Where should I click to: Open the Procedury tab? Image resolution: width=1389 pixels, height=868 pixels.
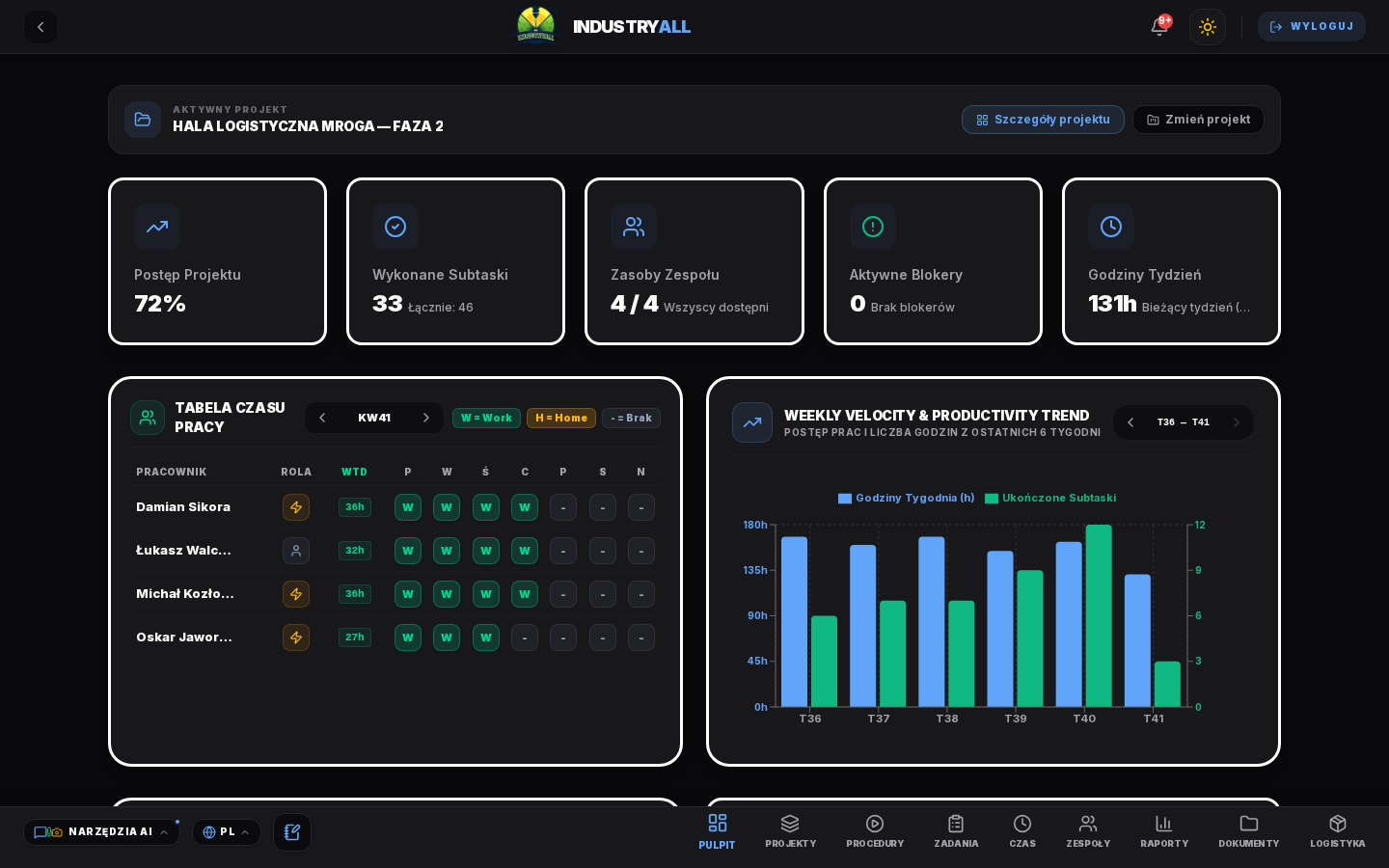pyautogui.click(x=875, y=831)
